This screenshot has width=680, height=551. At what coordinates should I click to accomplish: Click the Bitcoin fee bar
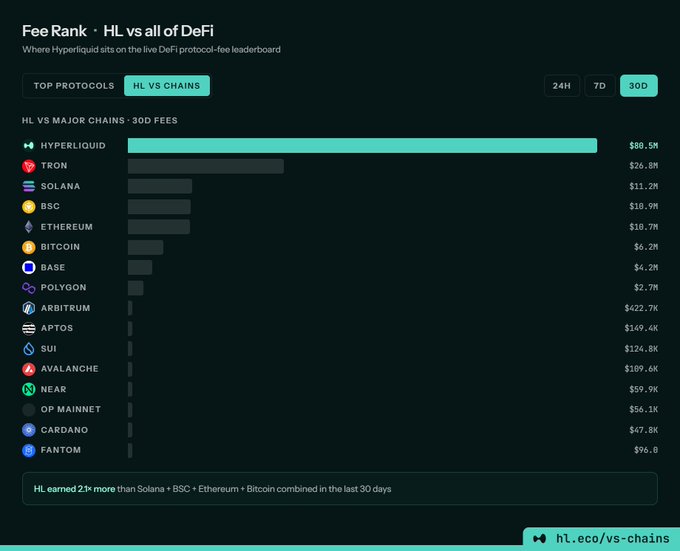(x=146, y=247)
